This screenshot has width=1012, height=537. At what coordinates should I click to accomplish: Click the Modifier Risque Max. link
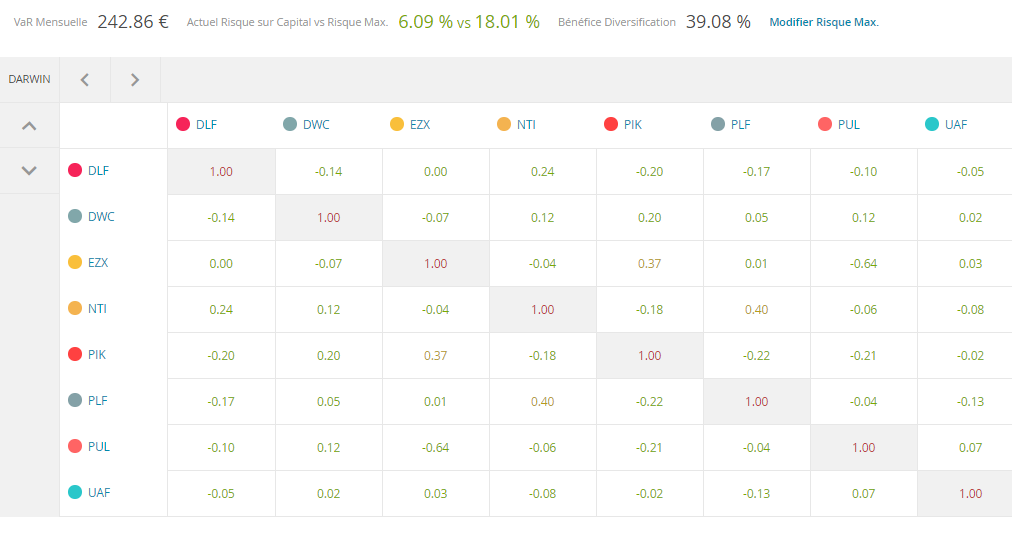[823, 22]
